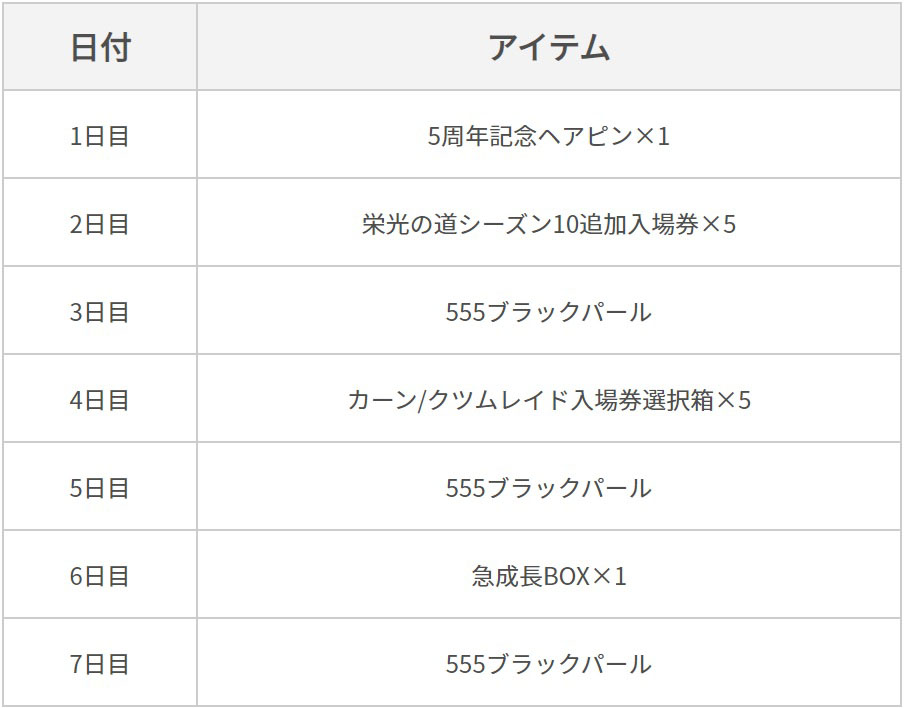
Task: Select the 5日目 date cell
Action: point(100,488)
